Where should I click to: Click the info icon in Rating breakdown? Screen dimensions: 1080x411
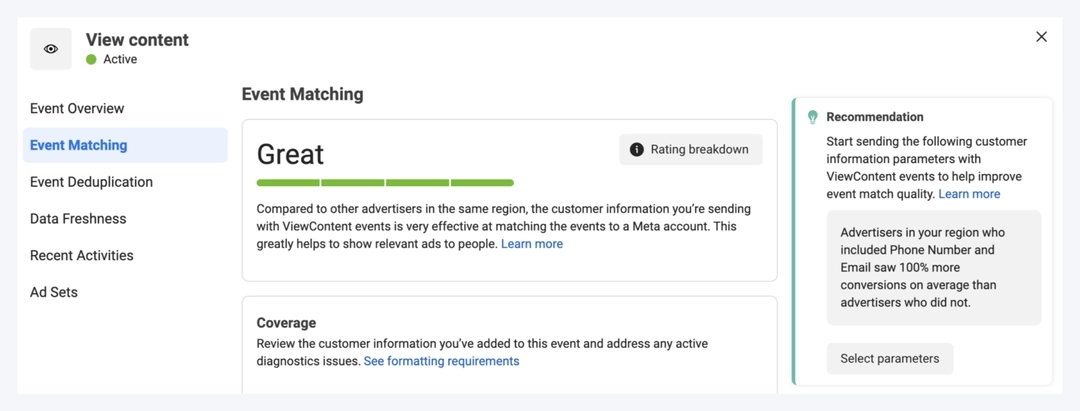click(636, 150)
